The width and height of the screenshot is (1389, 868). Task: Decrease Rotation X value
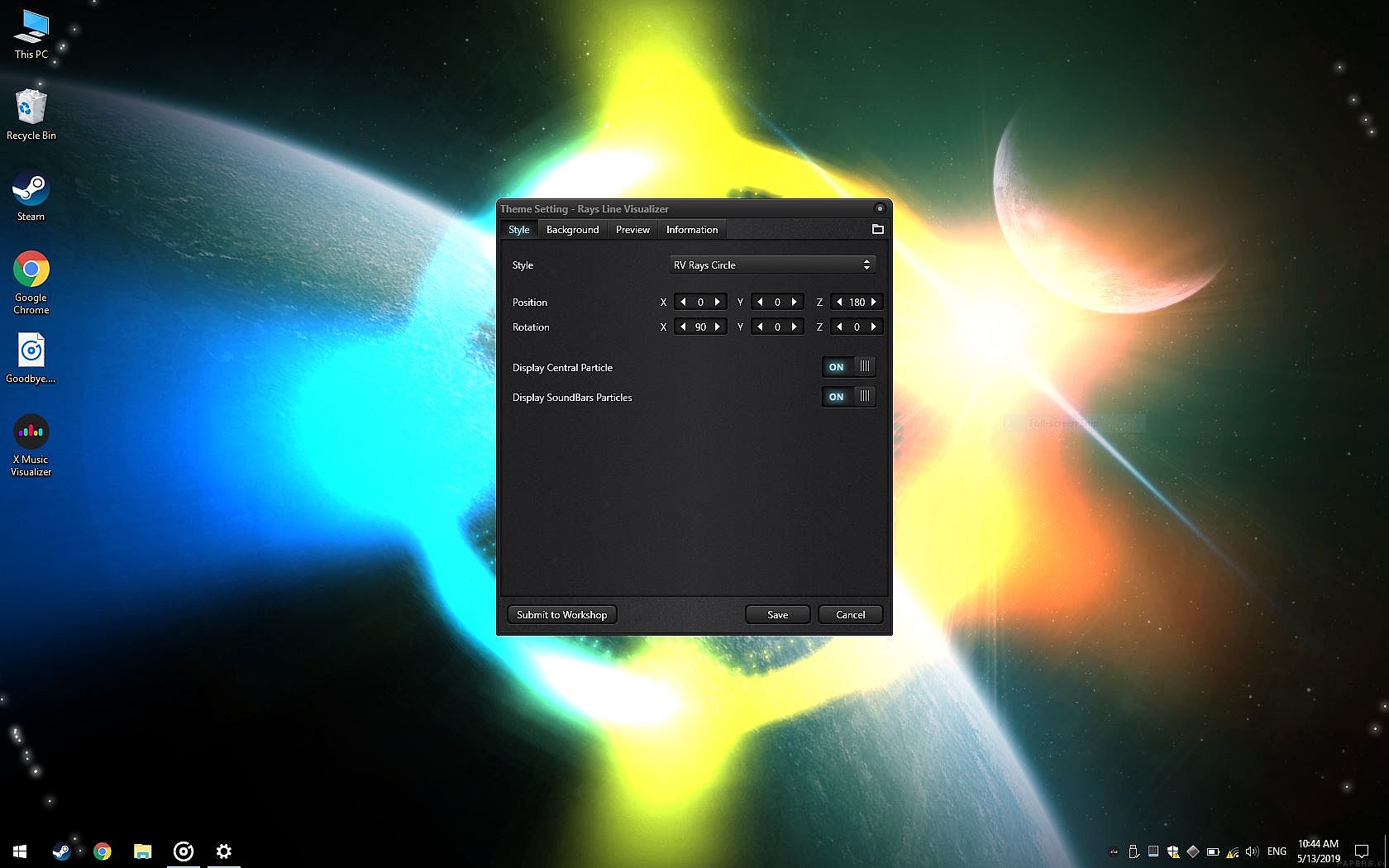click(683, 327)
